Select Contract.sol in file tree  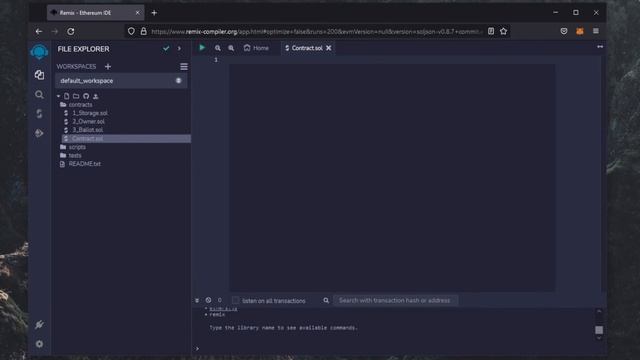tap(126, 138)
